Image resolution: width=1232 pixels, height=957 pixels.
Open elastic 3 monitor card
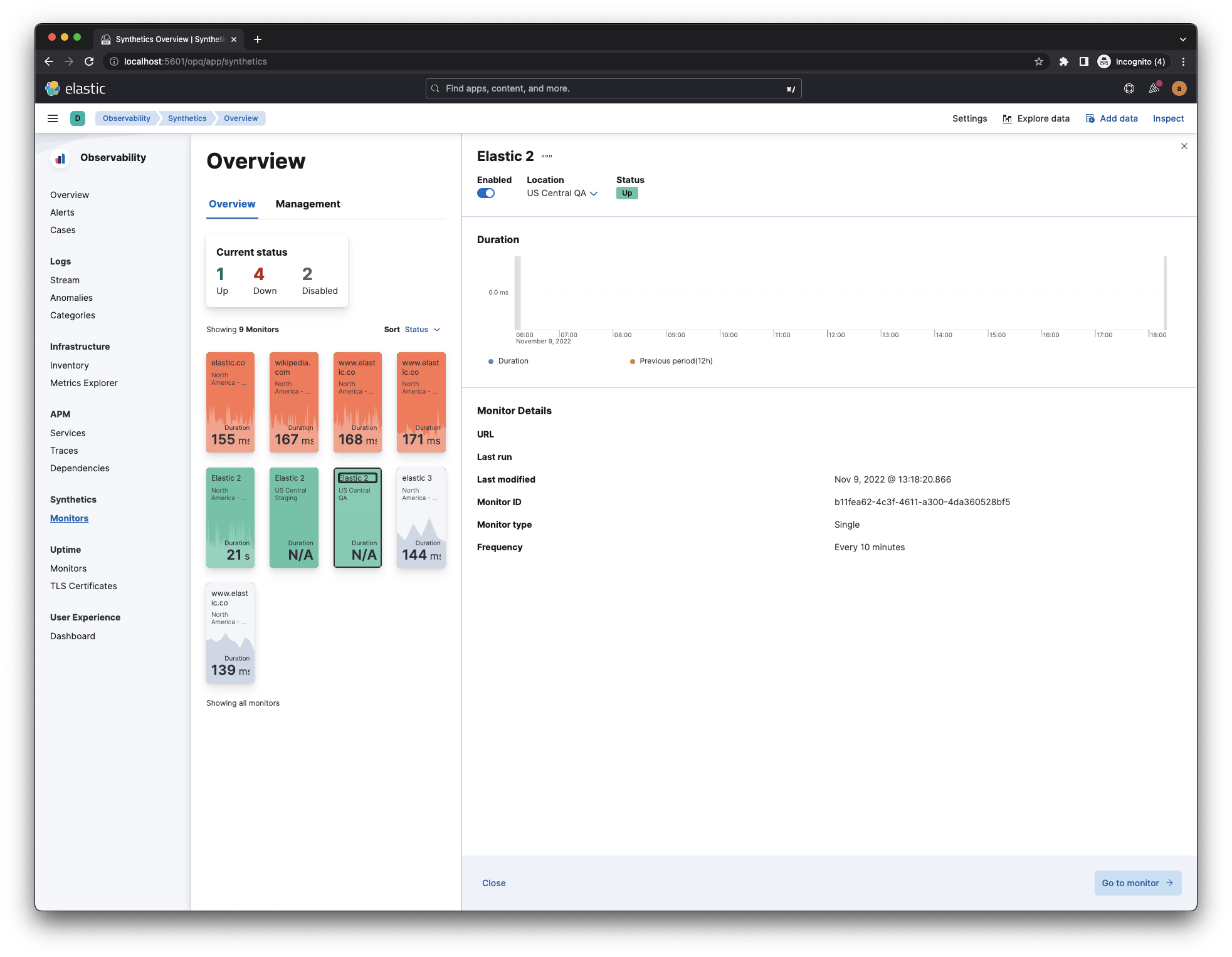coord(421,518)
